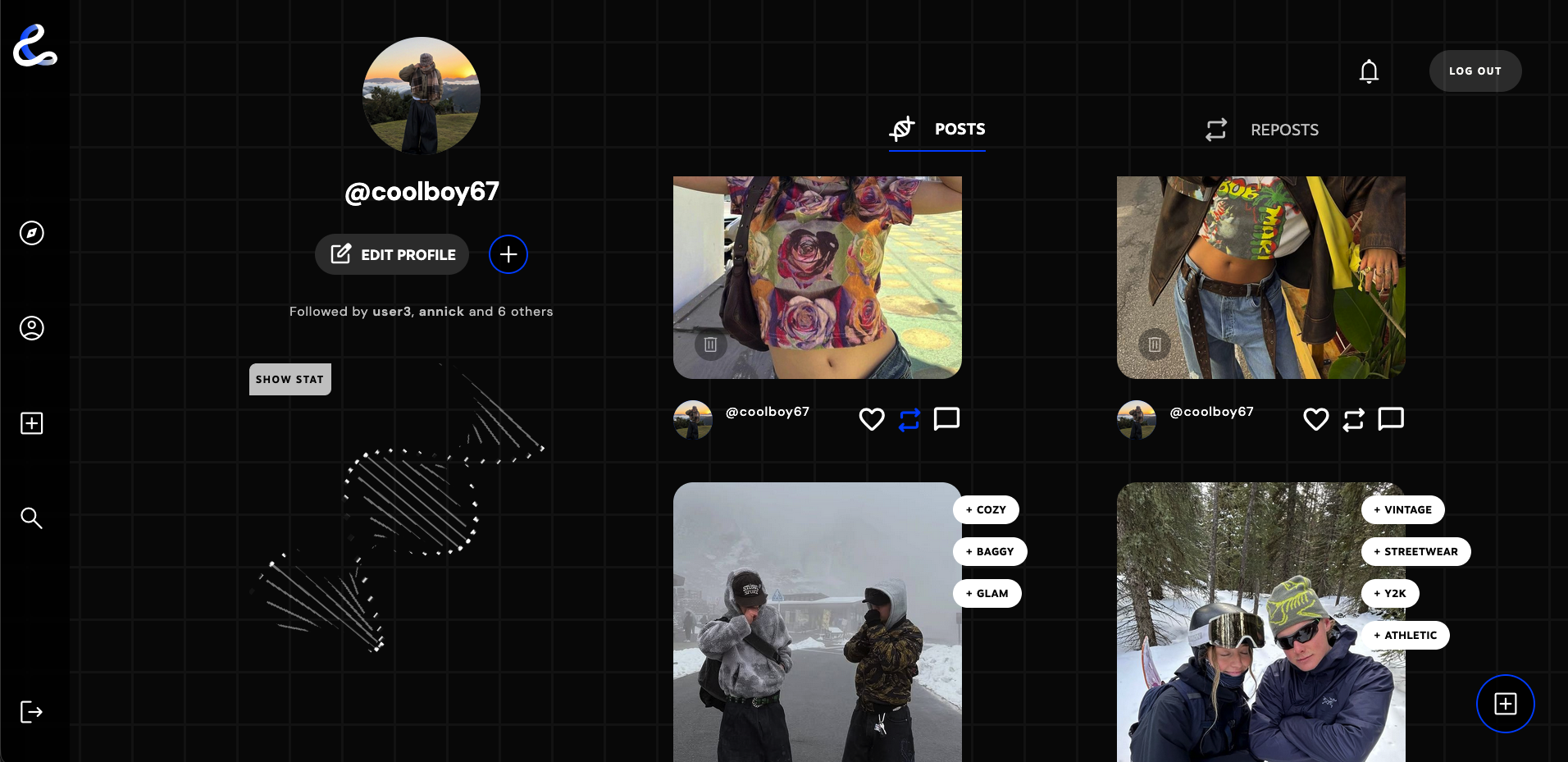The image size is (1568, 762).
Task: Click the Log Out button
Action: click(x=1475, y=71)
